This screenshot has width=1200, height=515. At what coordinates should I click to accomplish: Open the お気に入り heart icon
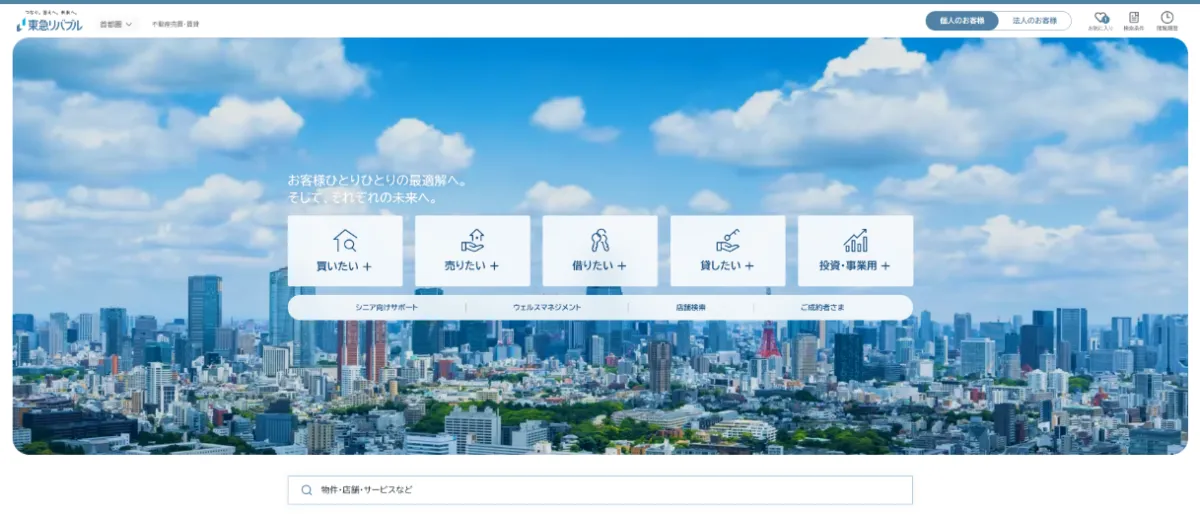pos(1101,19)
